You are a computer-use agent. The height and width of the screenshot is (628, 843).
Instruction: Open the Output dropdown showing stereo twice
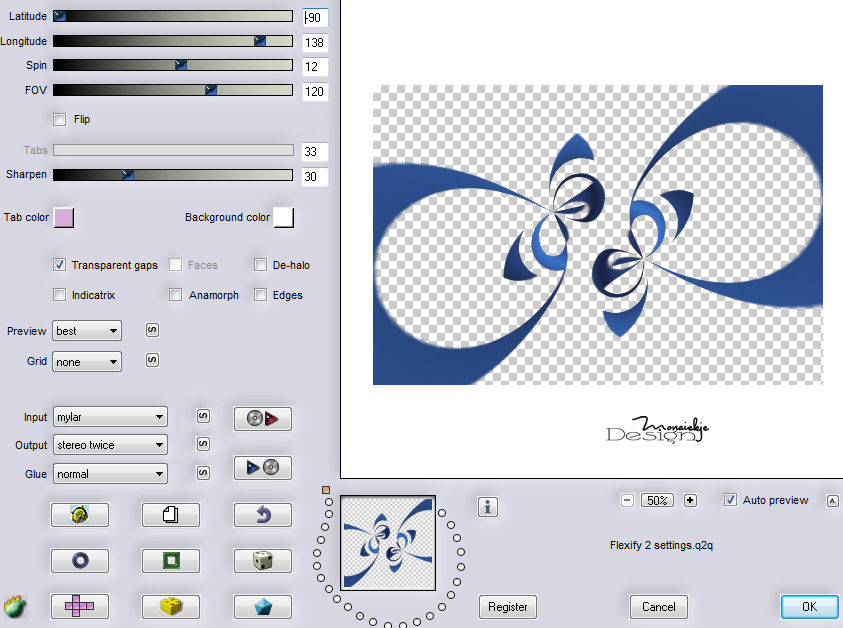click(110, 445)
